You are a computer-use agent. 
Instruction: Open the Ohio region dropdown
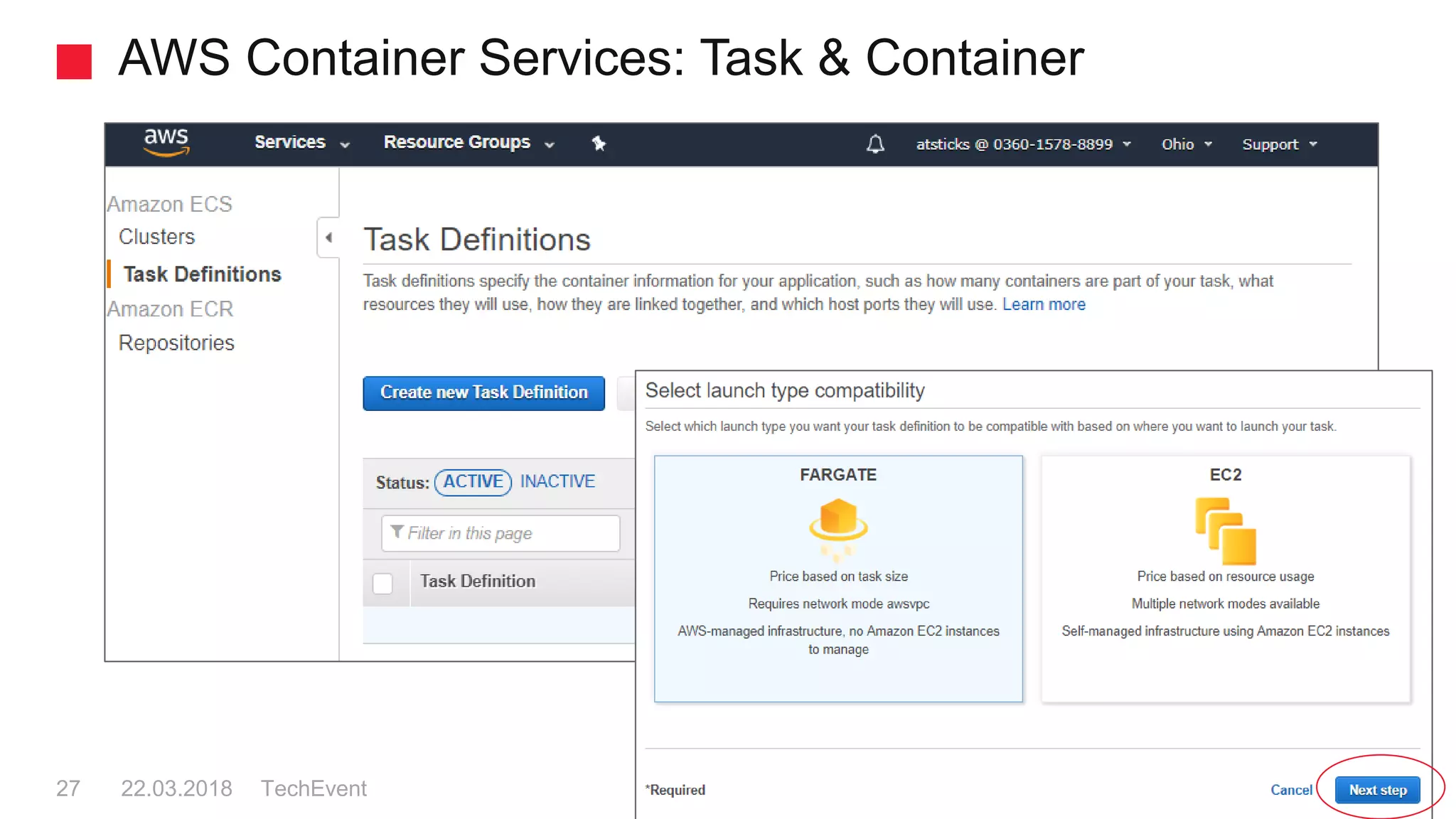click(x=1186, y=144)
